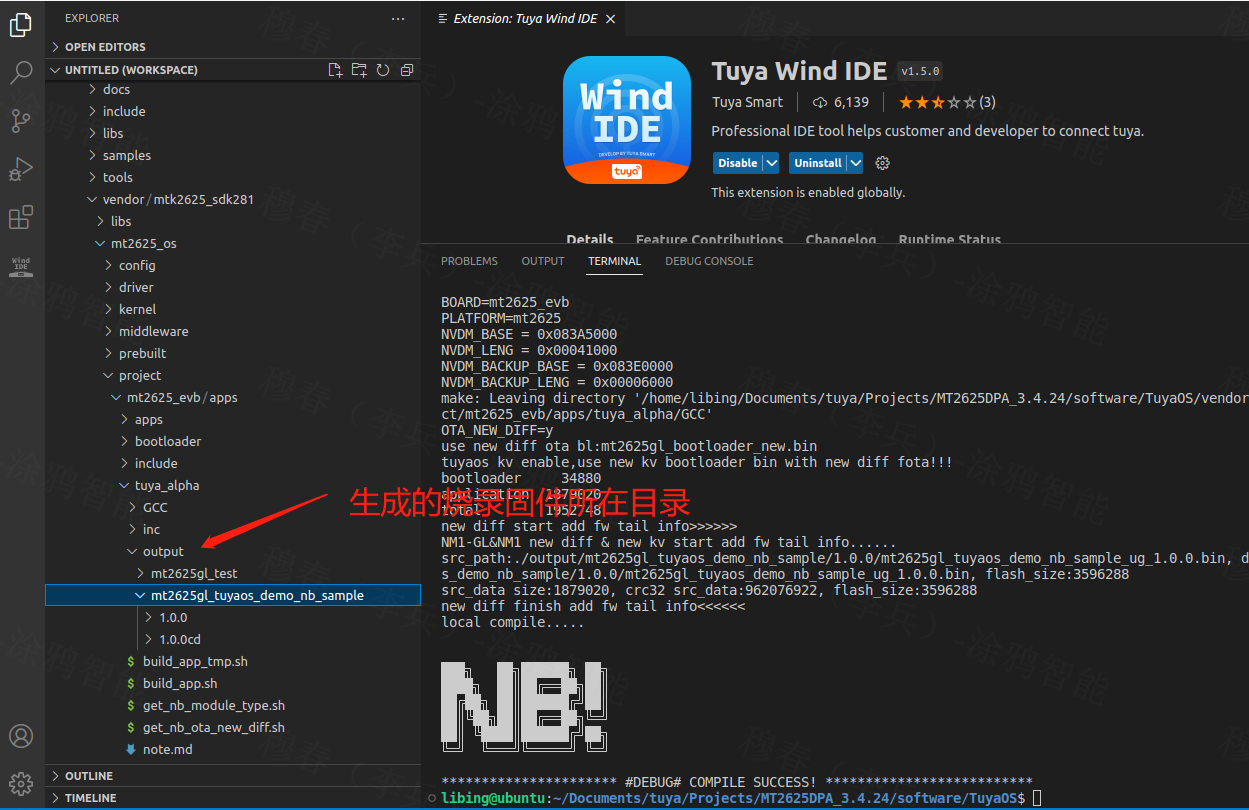The image size is (1249, 810).
Task: Open the get_nb_module_type.sh file
Action: (233, 705)
